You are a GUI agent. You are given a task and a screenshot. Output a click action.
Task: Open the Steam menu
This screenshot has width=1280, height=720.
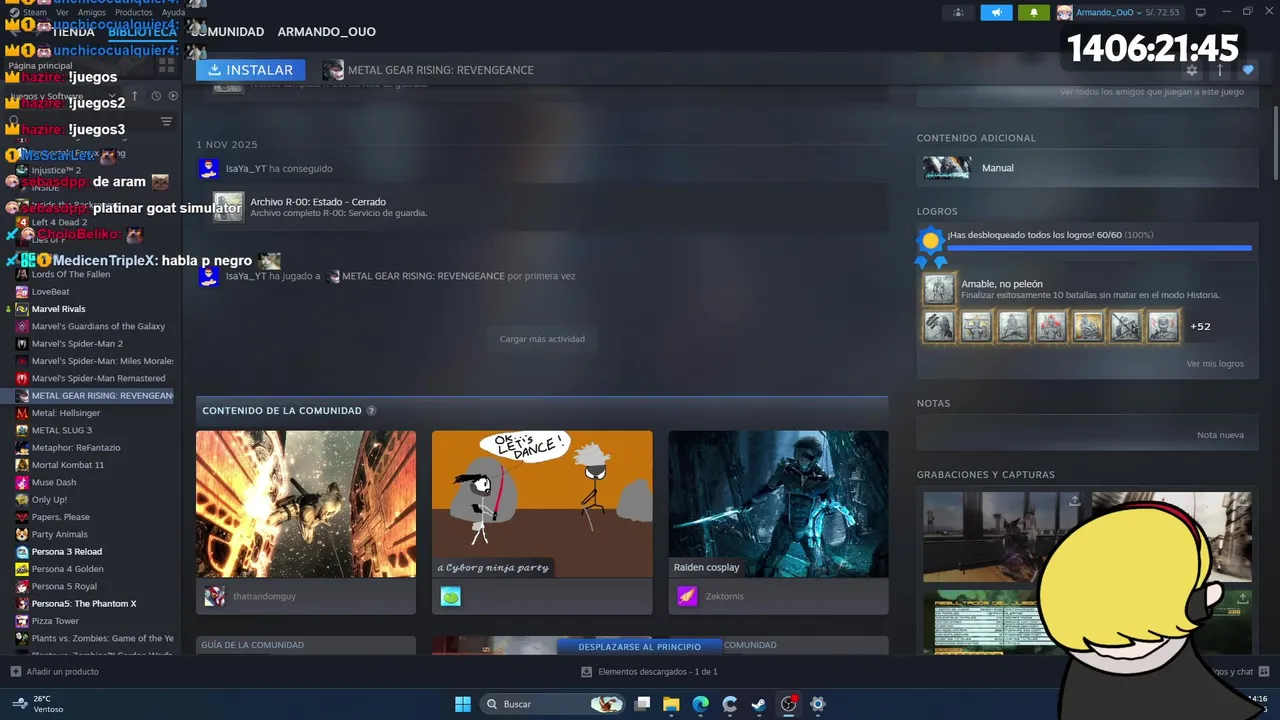[x=35, y=12]
